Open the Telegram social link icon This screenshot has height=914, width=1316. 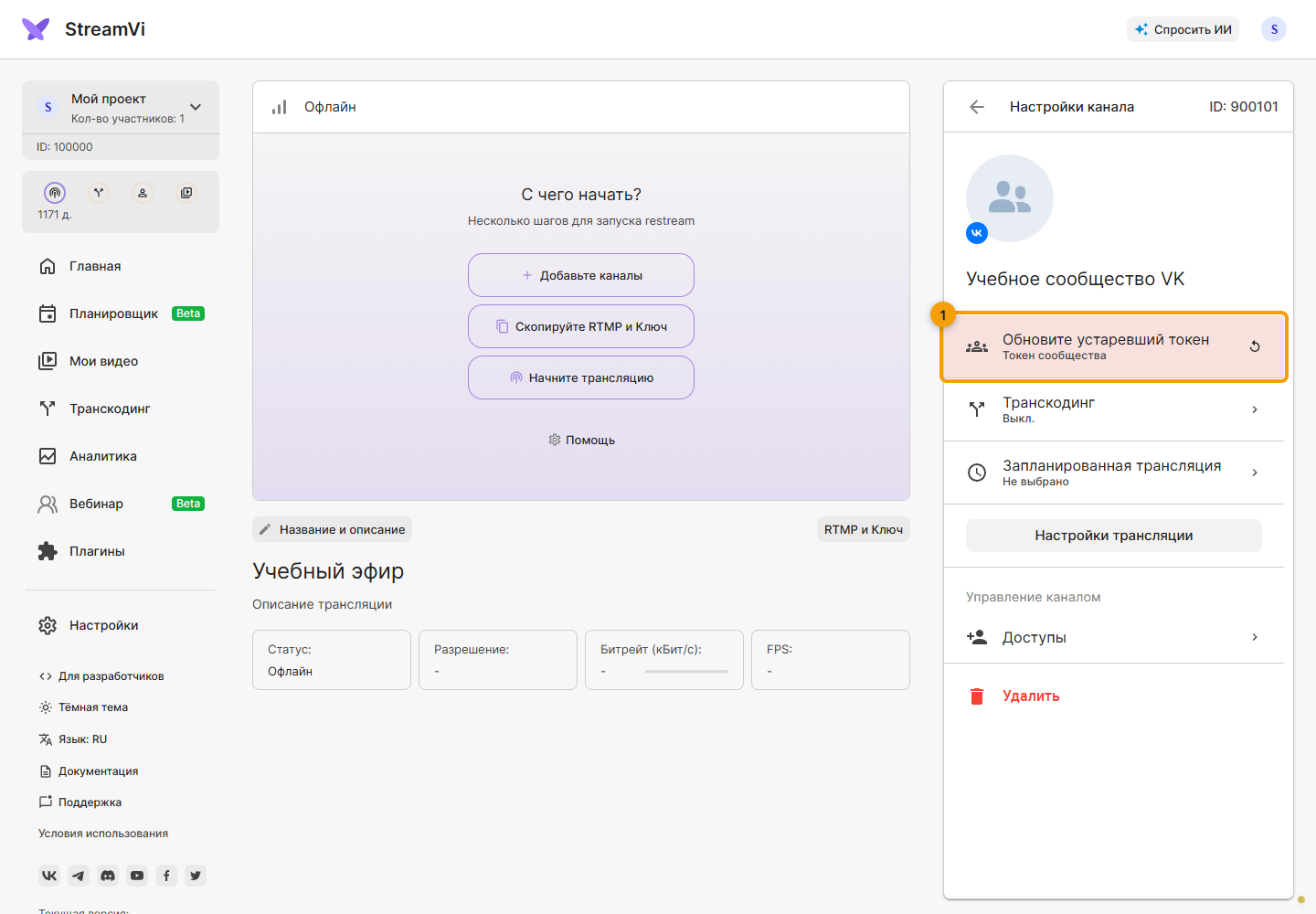79,876
